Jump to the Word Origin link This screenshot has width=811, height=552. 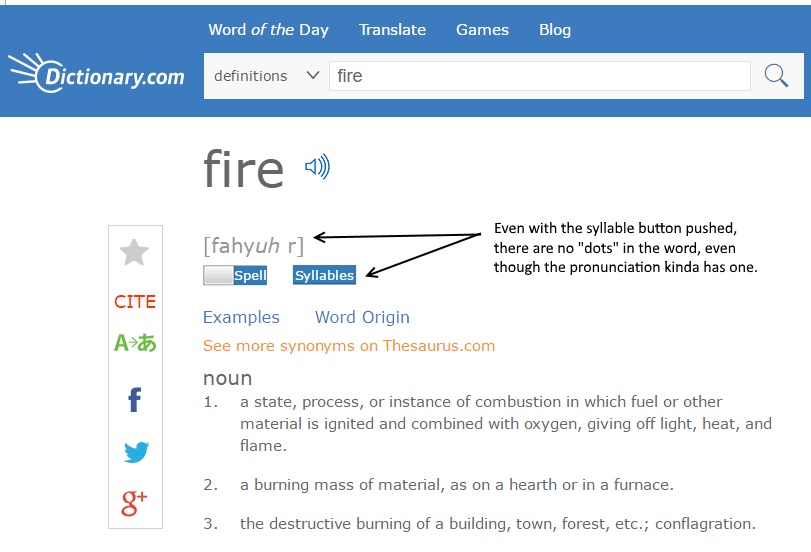pos(363,317)
